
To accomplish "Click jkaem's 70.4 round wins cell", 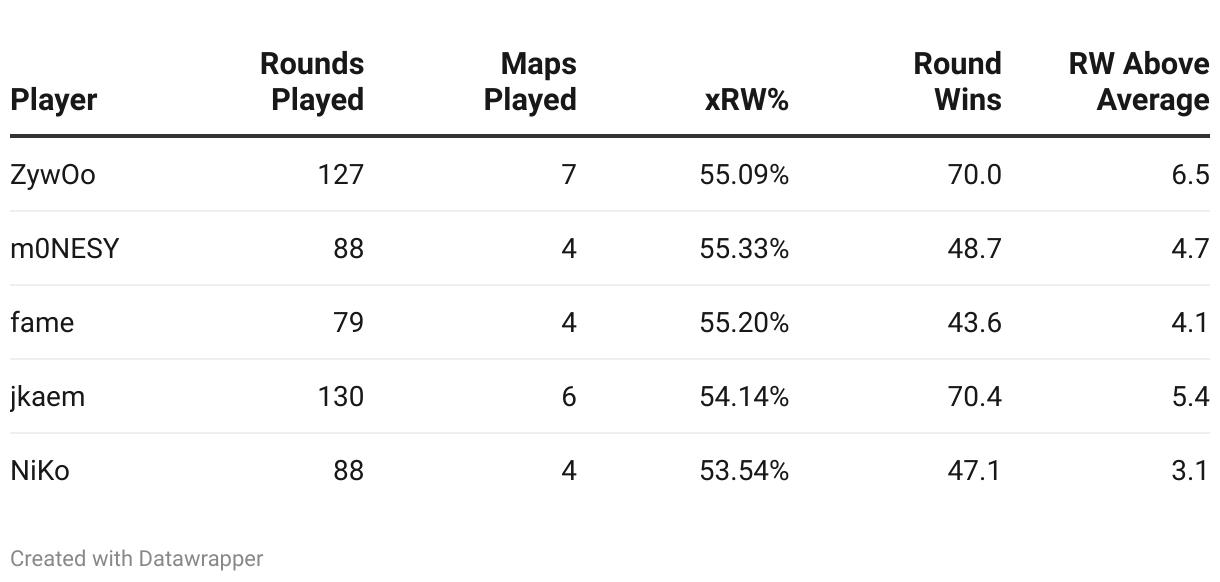I will 974,397.
